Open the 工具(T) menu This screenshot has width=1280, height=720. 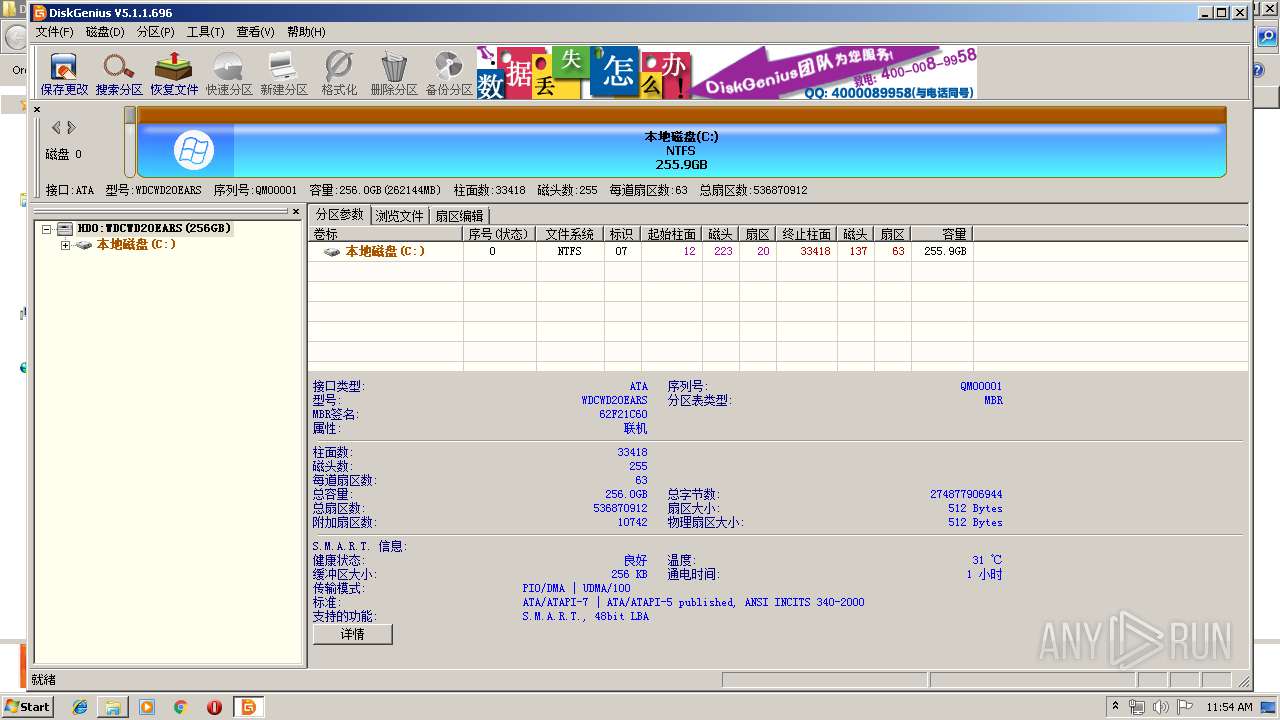tap(206, 32)
